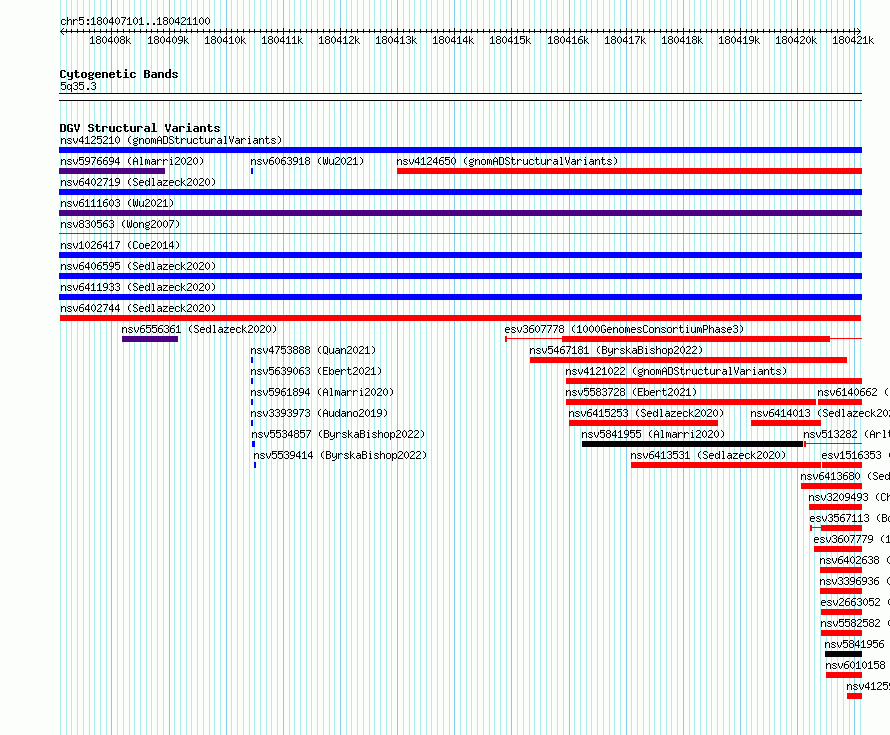The image size is (890, 735).
Task: Click the 180414k ruler tick label
Action: click(453, 41)
